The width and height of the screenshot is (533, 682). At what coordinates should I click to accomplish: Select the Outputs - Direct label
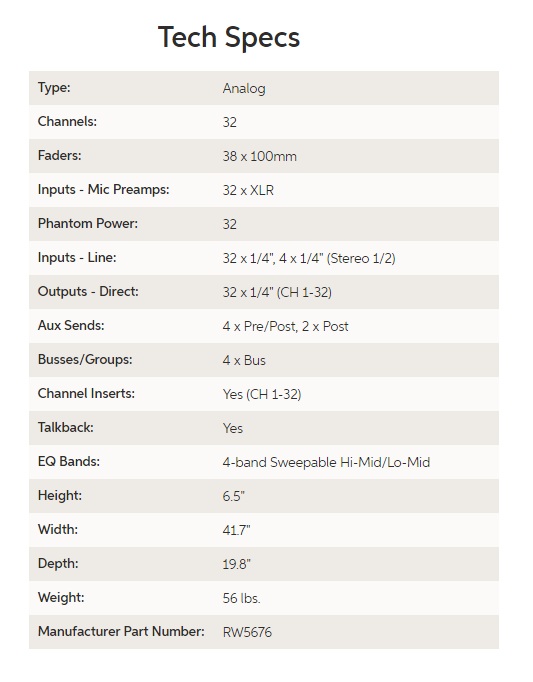click(88, 291)
